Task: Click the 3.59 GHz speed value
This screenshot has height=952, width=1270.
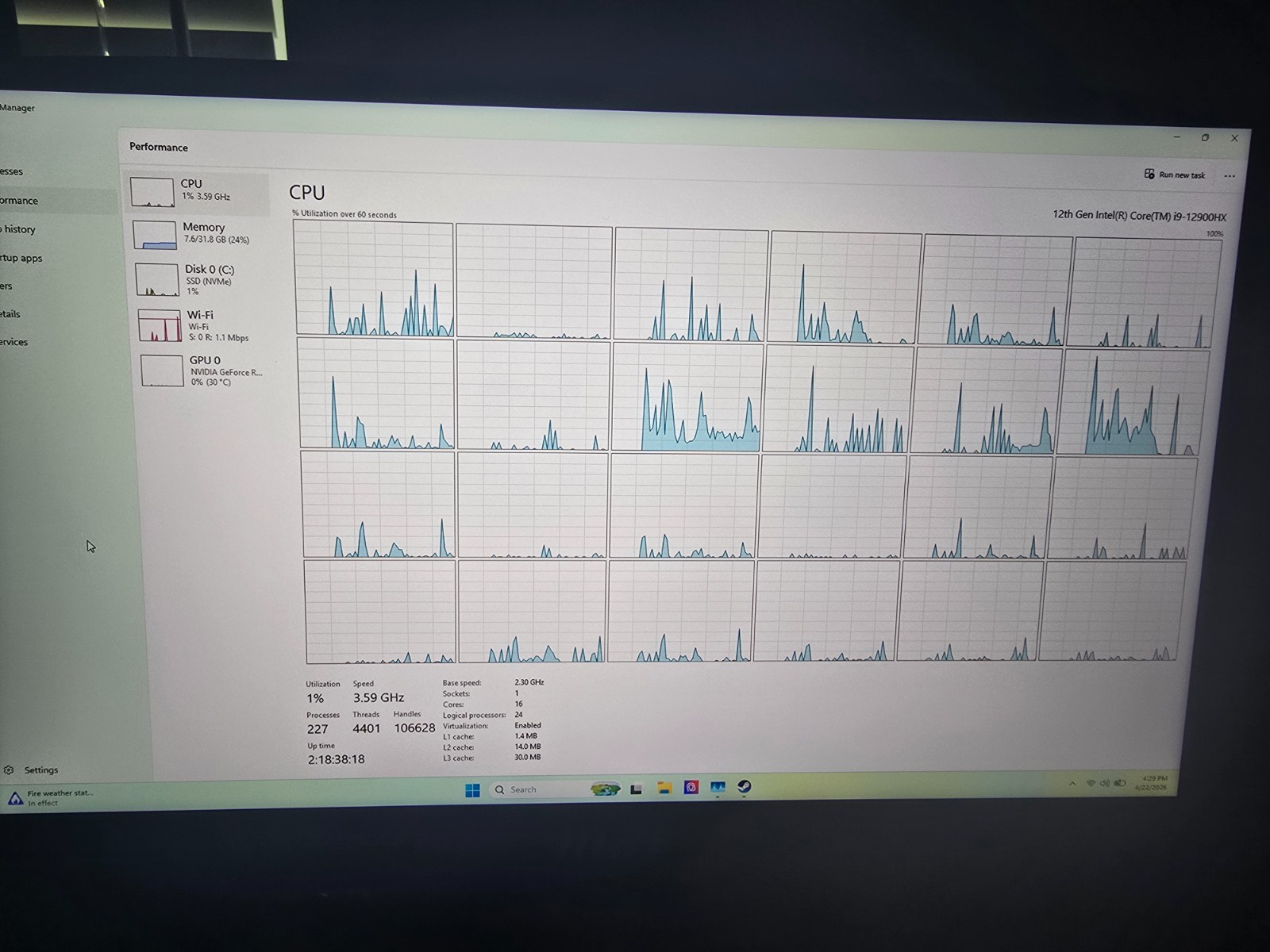Action: [x=379, y=698]
